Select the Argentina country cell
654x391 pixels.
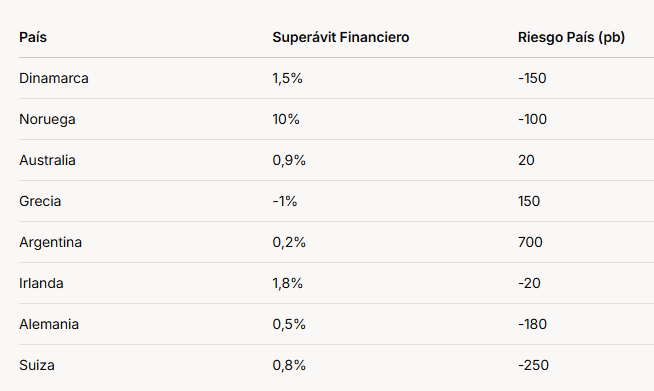[x=50, y=242]
